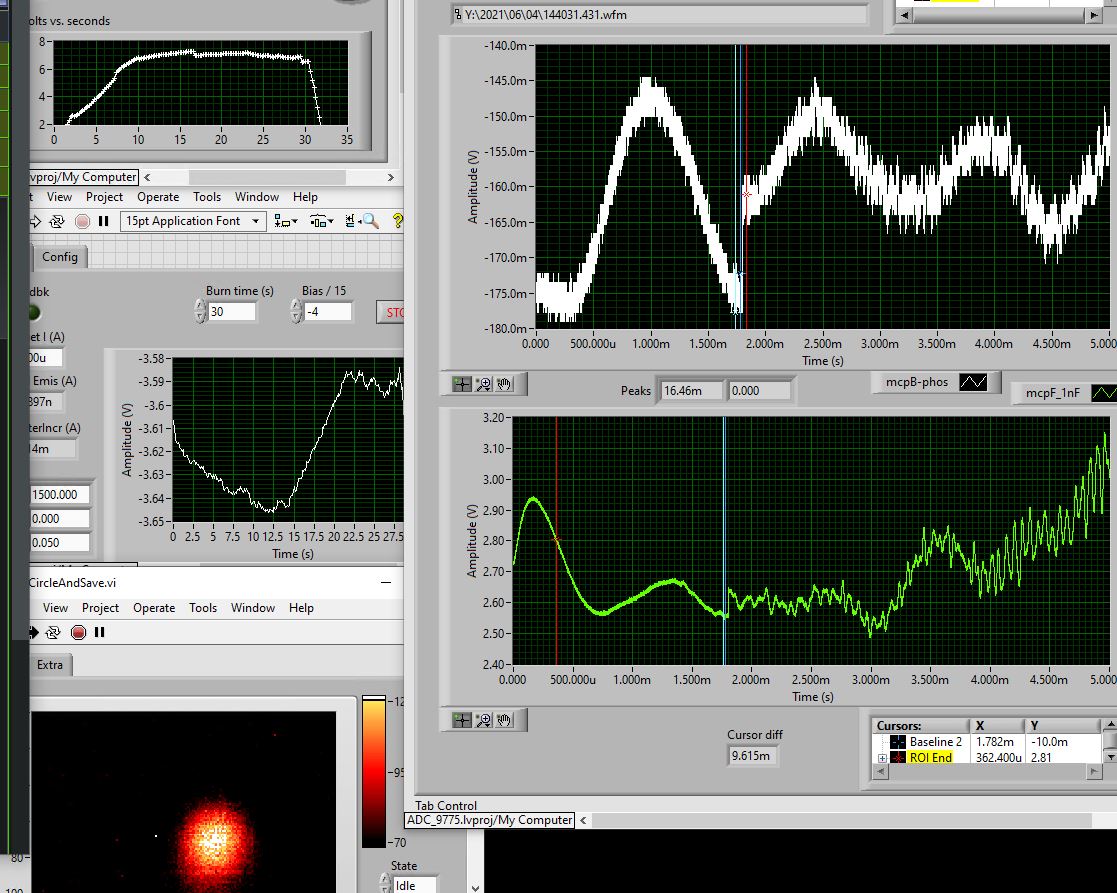1117x893 pixels.
Task: Expand the ROI End cursor entry
Action: point(883,758)
